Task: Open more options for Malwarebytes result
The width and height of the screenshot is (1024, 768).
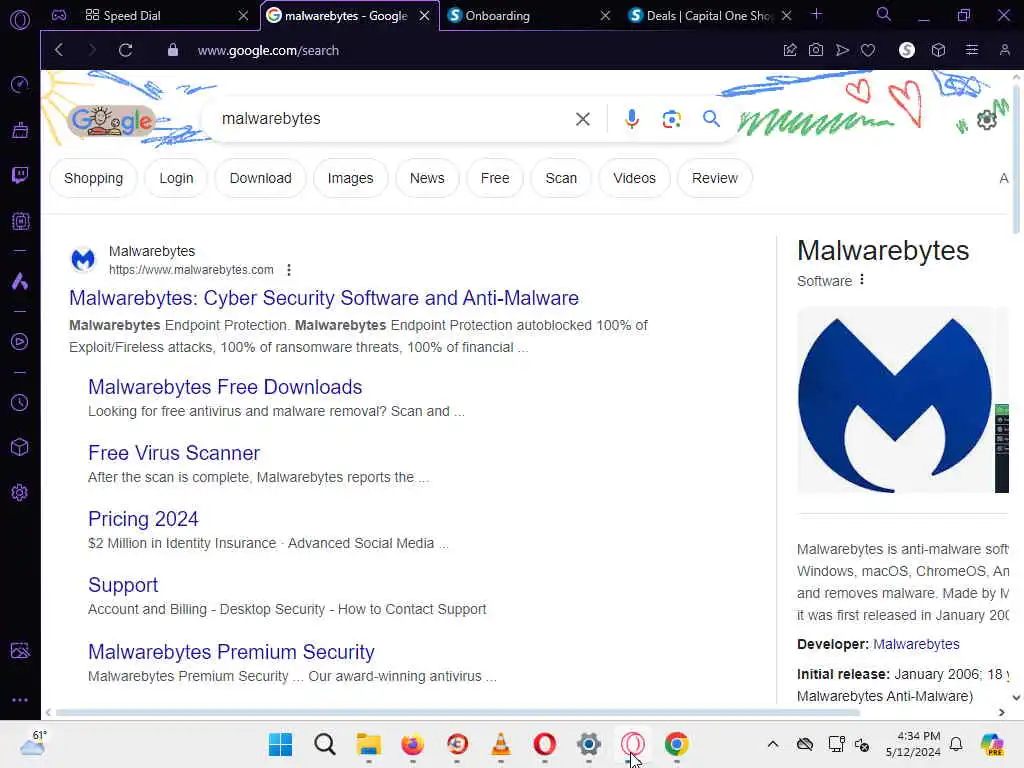Action: click(x=289, y=270)
